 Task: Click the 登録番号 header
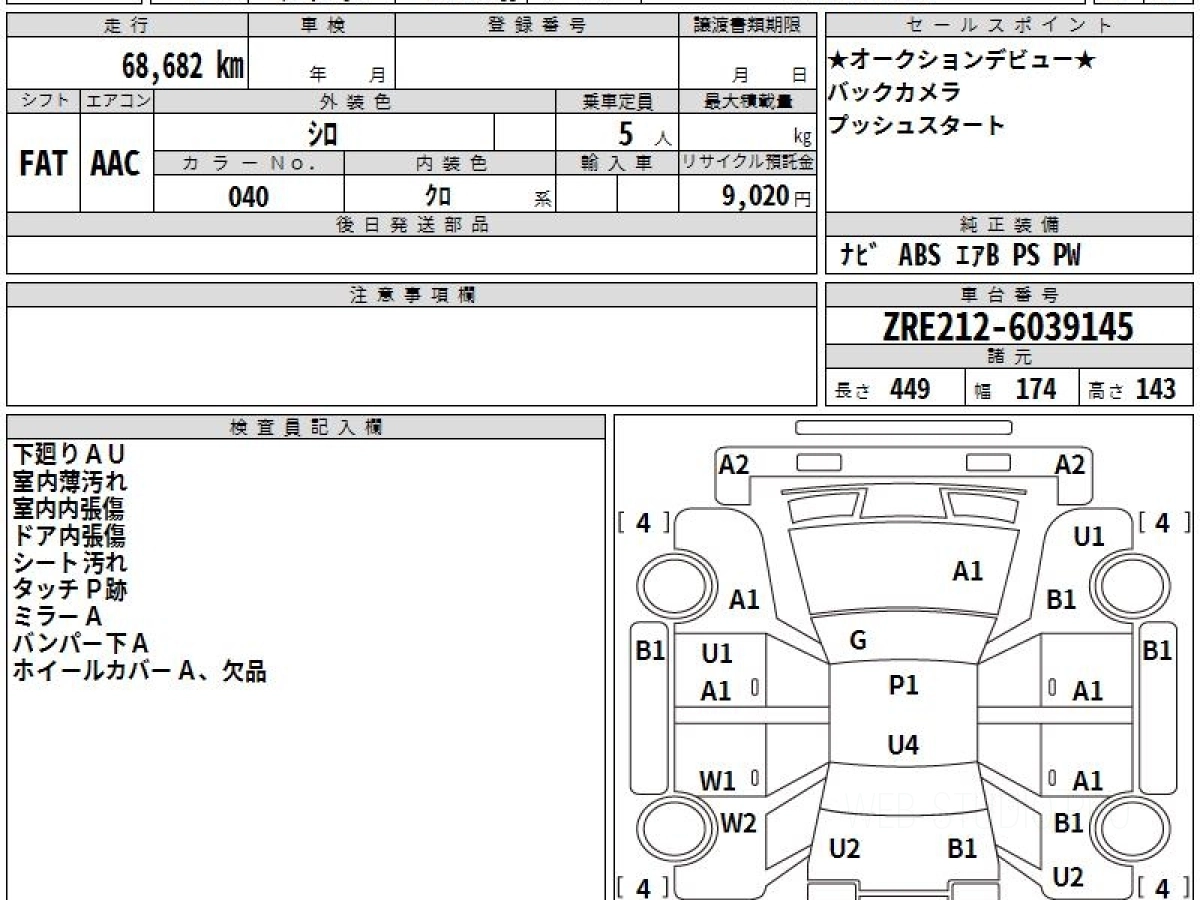[537, 26]
